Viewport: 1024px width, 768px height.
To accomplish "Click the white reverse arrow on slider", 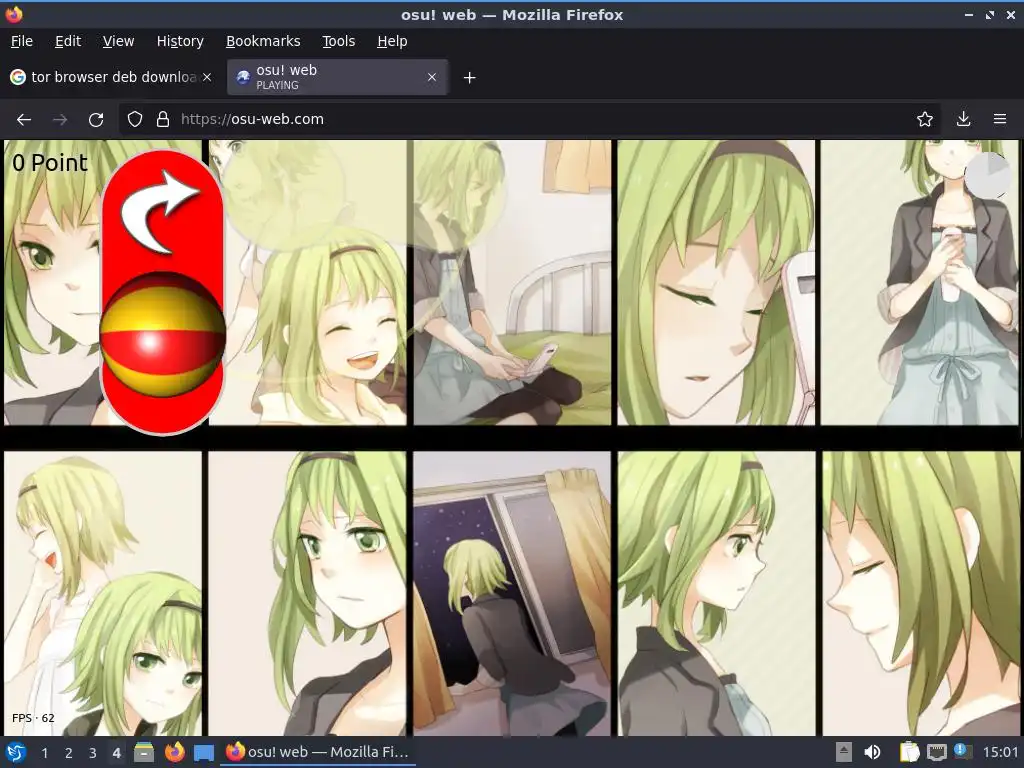I will click(159, 212).
